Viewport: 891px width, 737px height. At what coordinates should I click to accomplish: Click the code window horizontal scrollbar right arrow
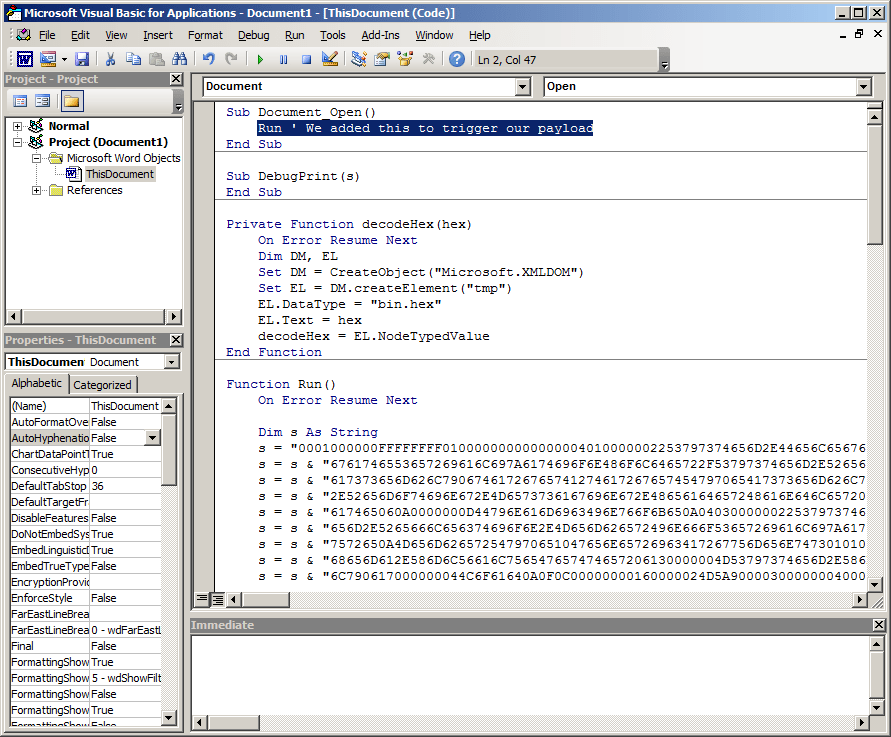(x=860, y=599)
